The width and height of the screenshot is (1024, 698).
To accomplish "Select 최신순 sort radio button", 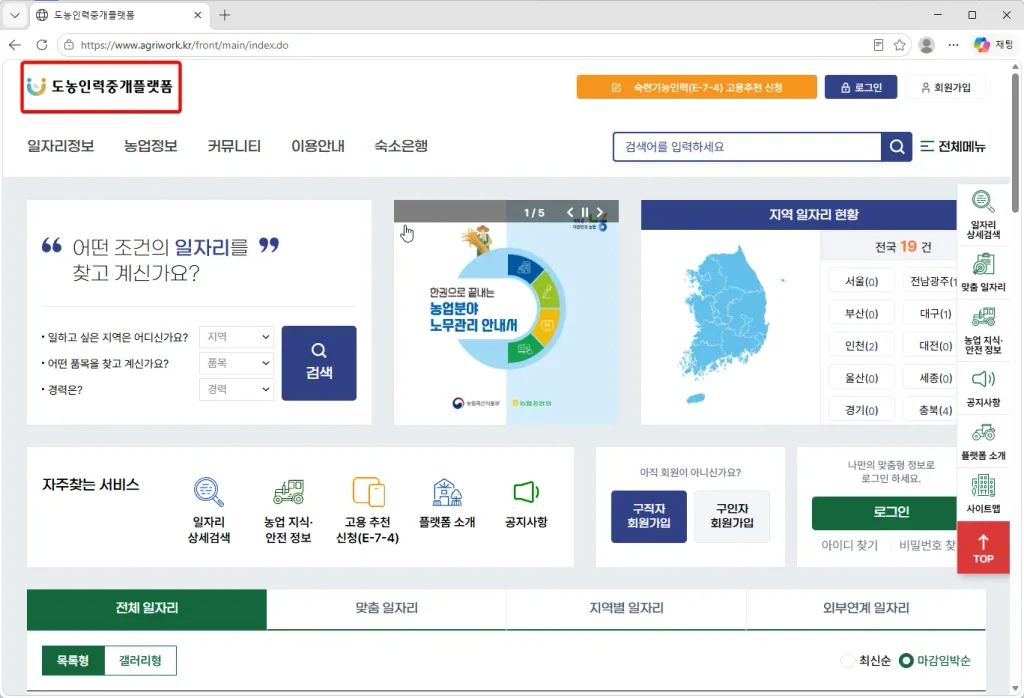I will (x=847, y=661).
